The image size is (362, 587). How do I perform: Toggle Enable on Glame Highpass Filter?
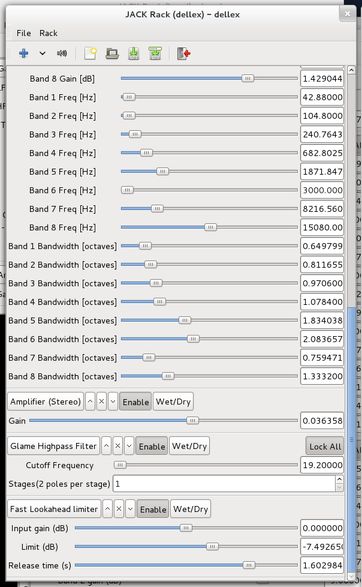(x=152, y=446)
